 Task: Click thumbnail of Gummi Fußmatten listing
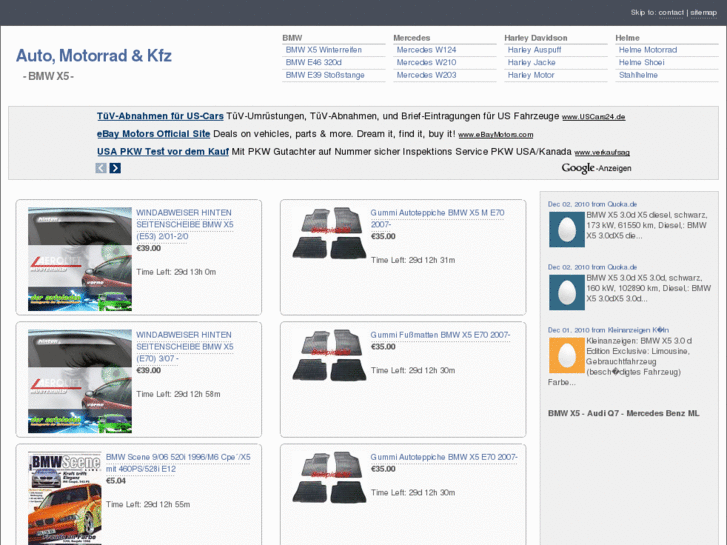(x=329, y=355)
